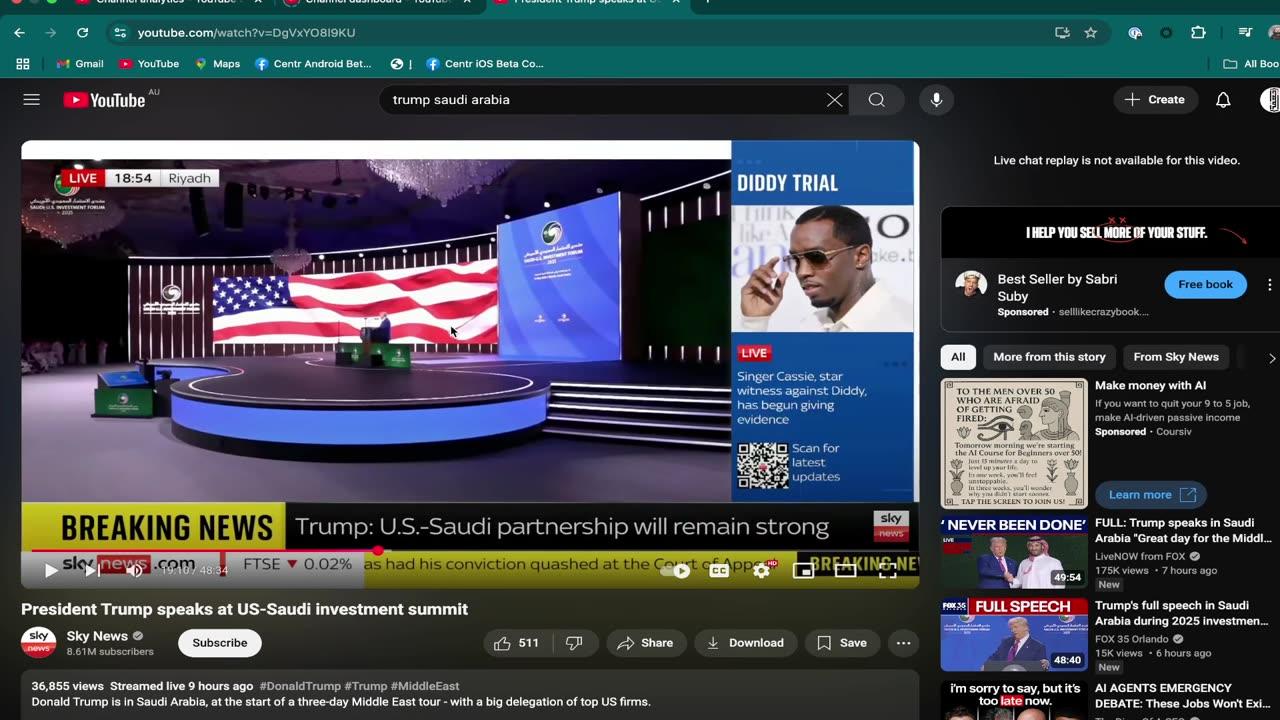Enter full screen mode
This screenshot has width=1280, height=720.
[x=887, y=570]
